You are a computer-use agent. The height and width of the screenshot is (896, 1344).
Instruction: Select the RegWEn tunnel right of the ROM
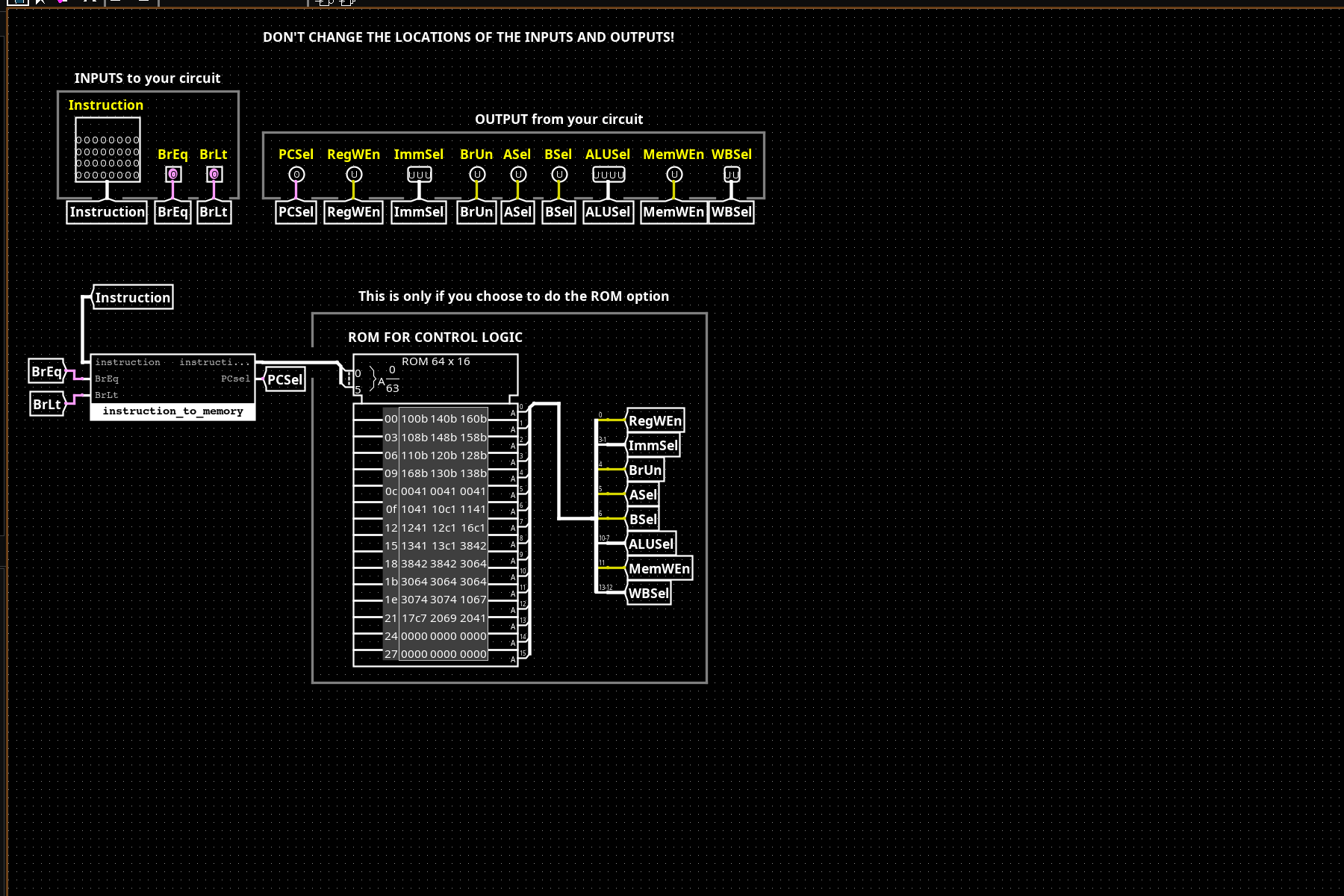(655, 421)
